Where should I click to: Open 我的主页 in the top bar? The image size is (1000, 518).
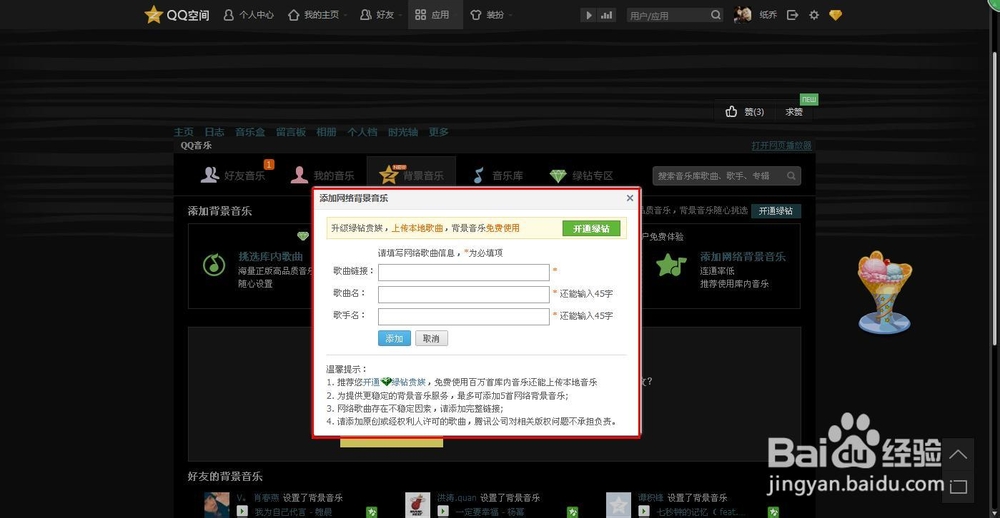pyautogui.click(x=314, y=15)
